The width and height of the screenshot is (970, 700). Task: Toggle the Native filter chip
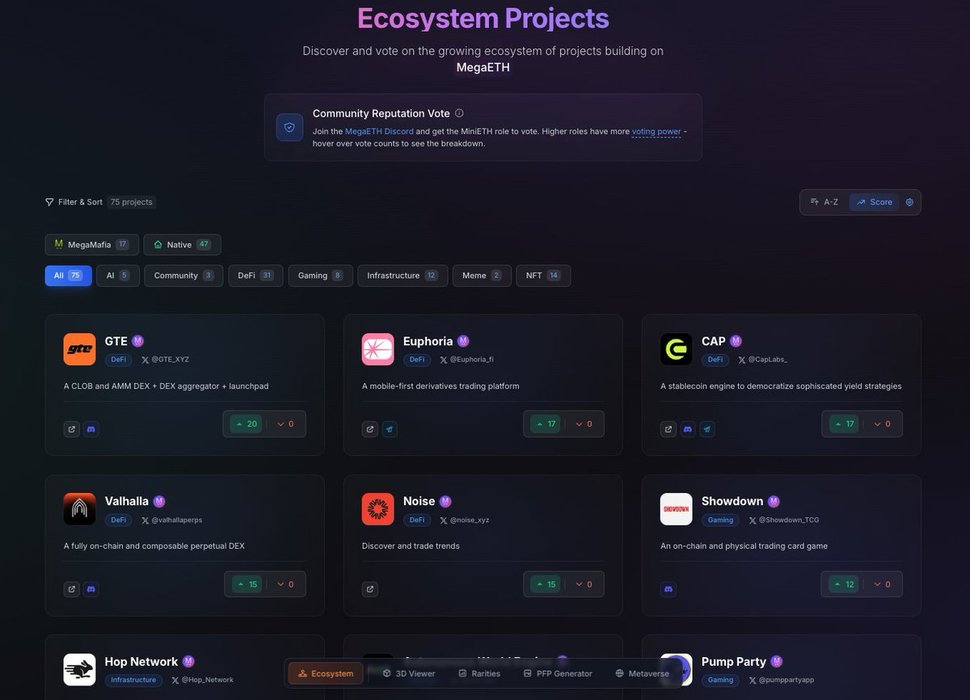(x=182, y=244)
